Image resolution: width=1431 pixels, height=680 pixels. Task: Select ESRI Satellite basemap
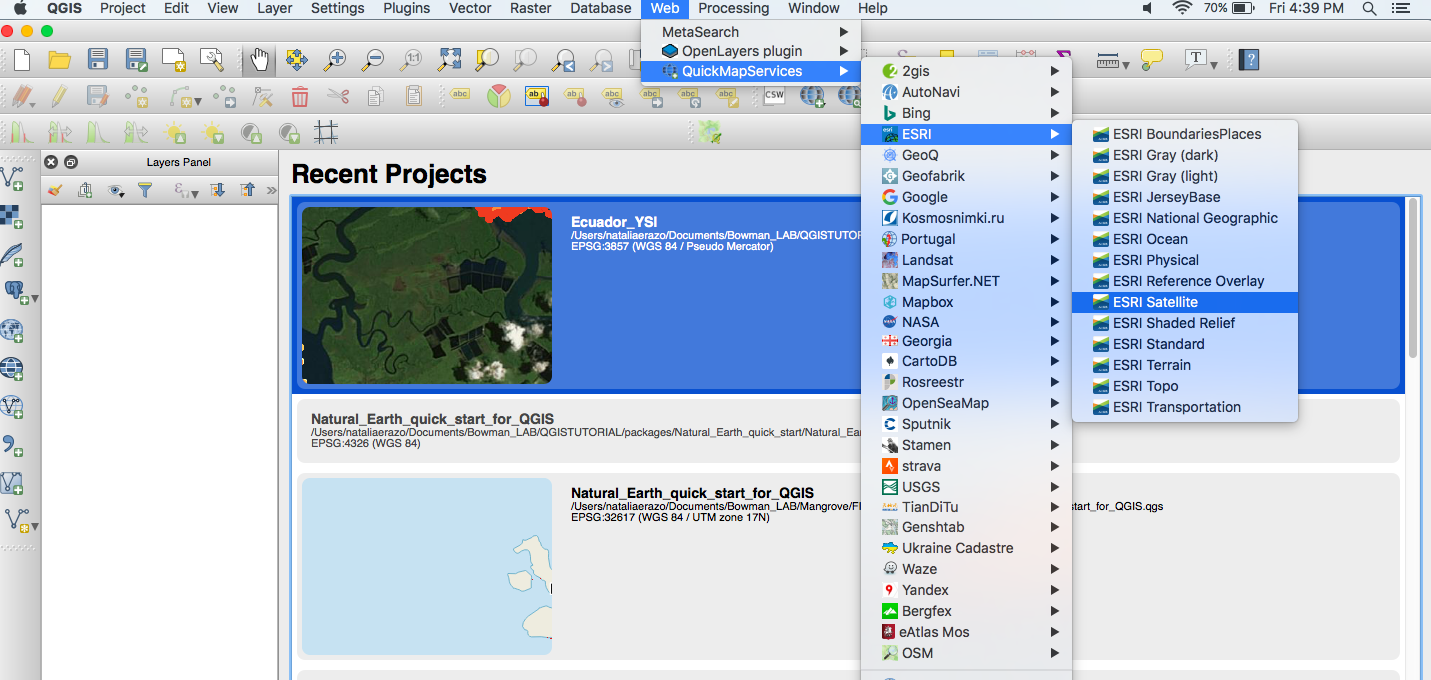pyautogui.click(x=1184, y=302)
